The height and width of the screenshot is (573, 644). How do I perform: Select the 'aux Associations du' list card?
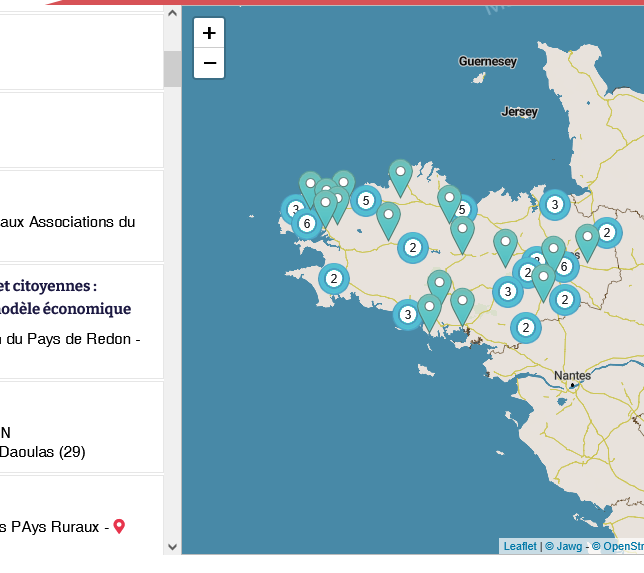tap(68, 222)
